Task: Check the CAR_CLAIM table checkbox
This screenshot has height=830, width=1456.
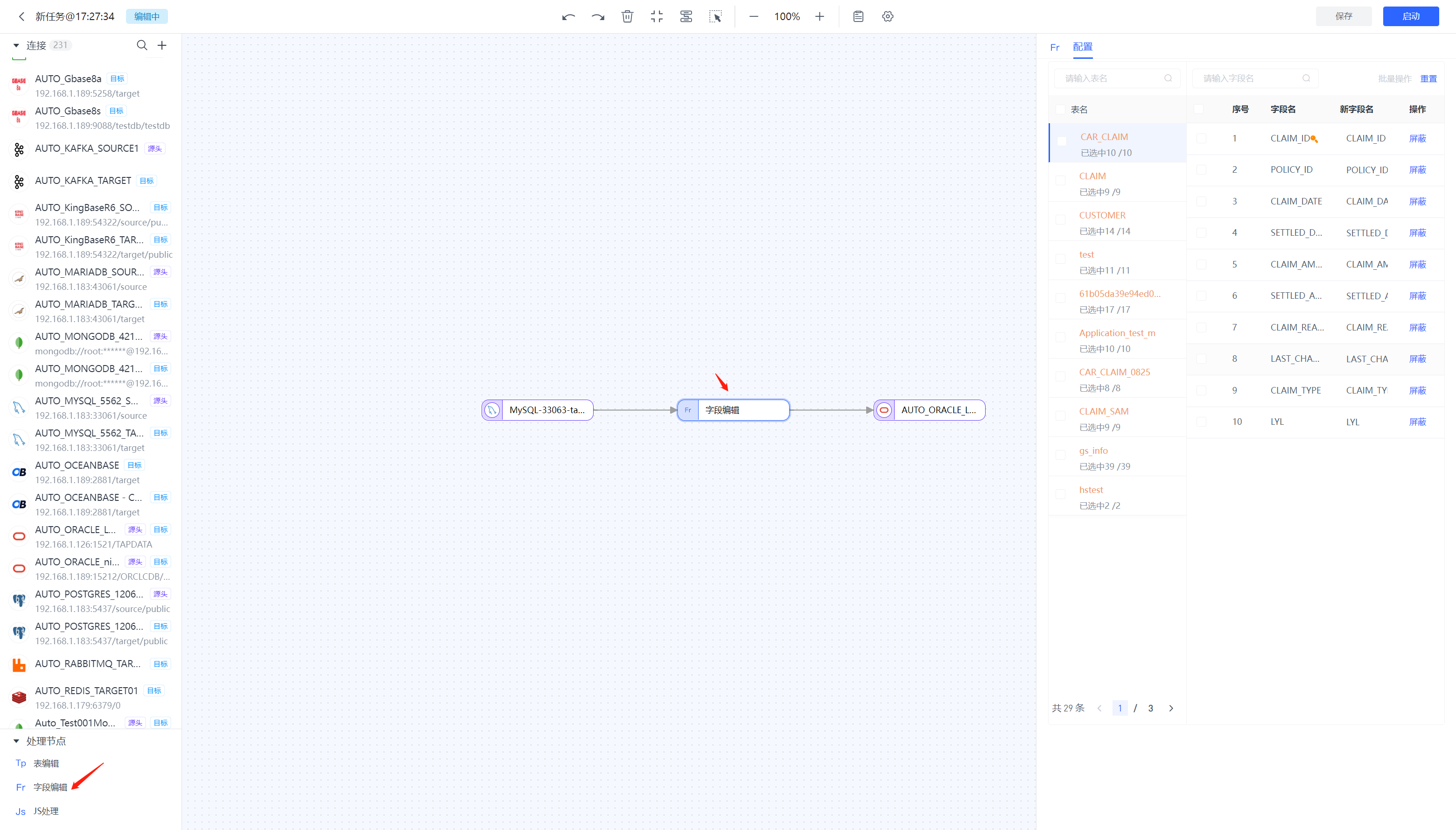Action: click(x=1062, y=141)
